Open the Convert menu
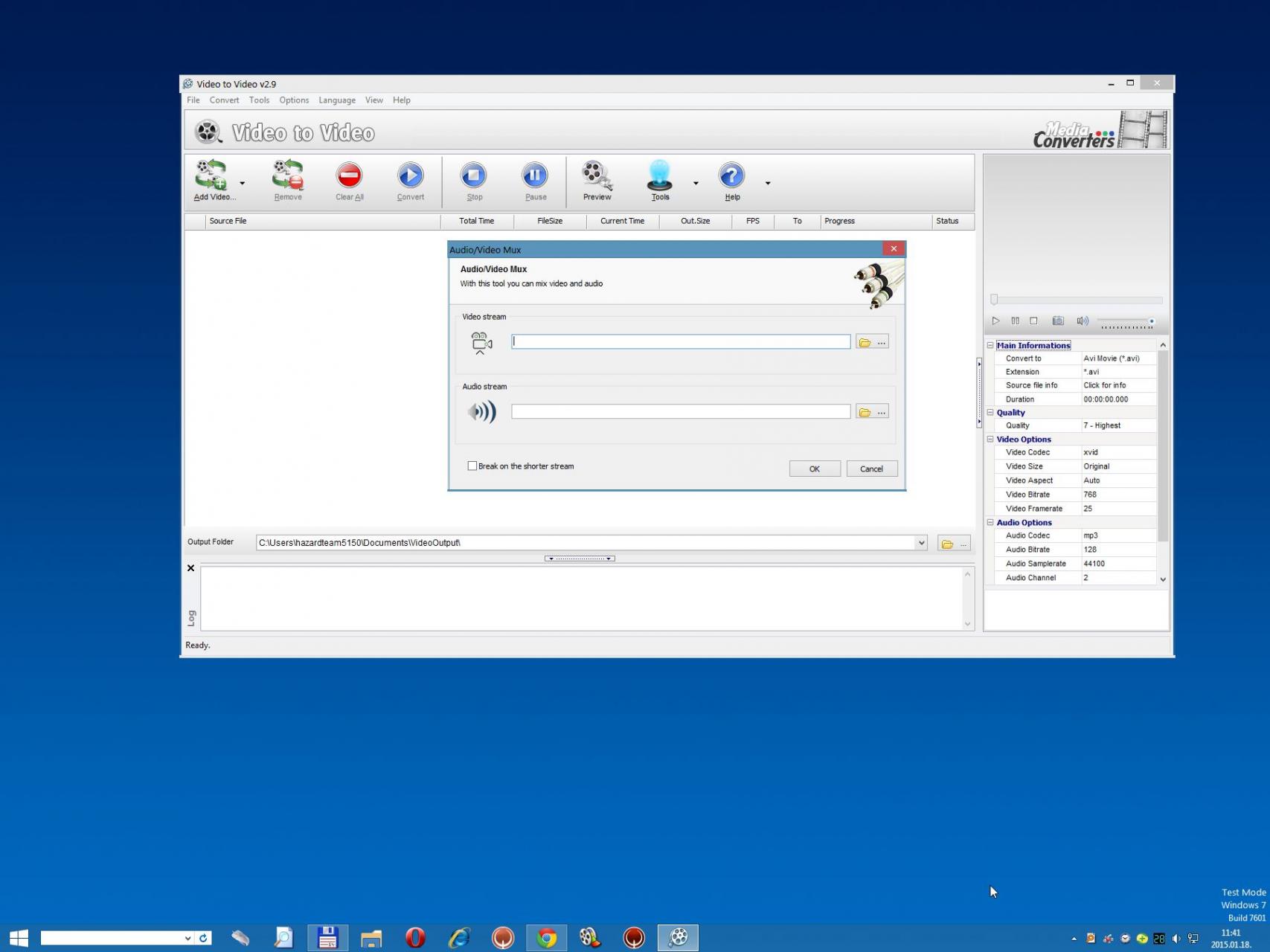Viewport: 1270px width, 952px height. (224, 100)
